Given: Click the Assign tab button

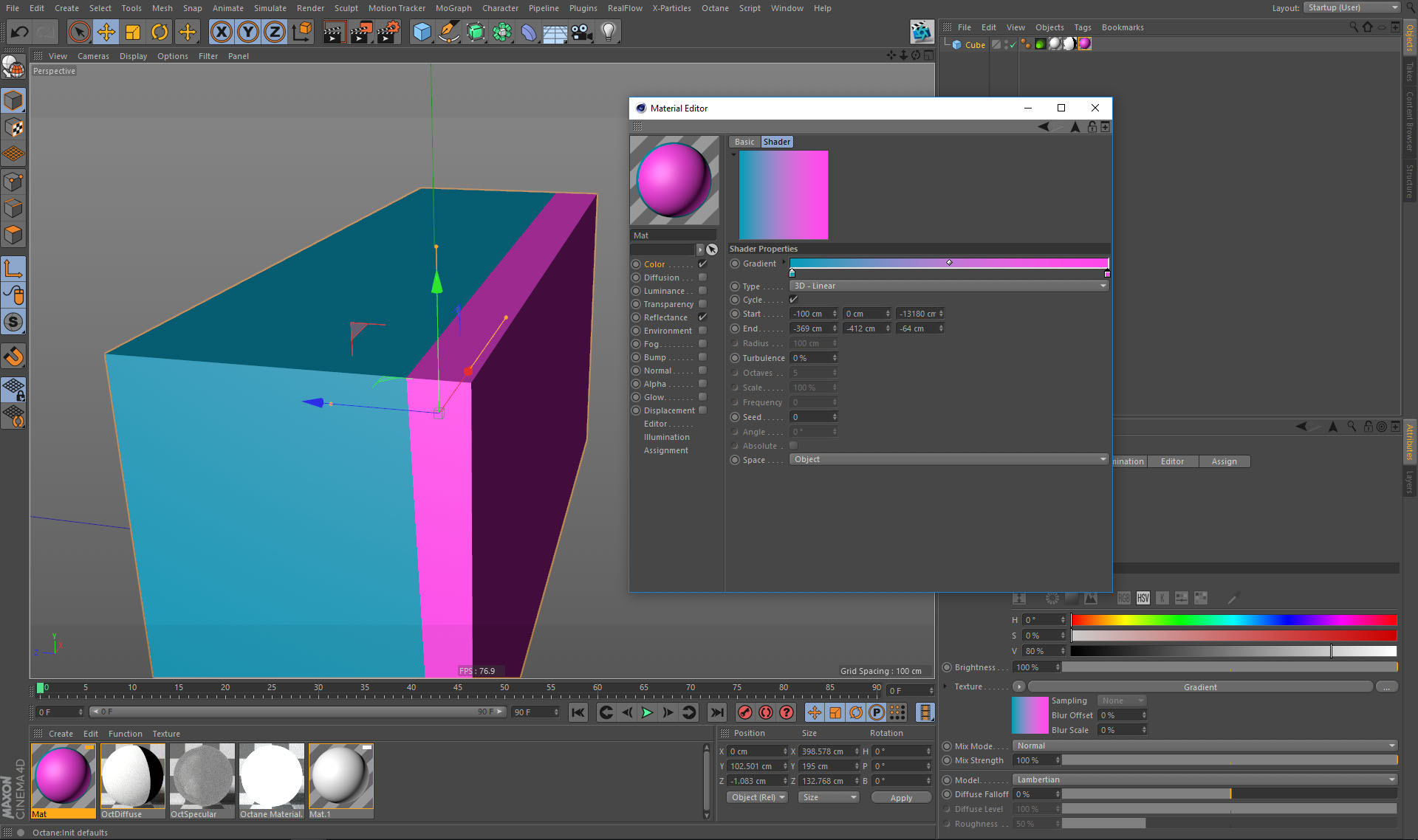Looking at the screenshot, I should click(1224, 461).
